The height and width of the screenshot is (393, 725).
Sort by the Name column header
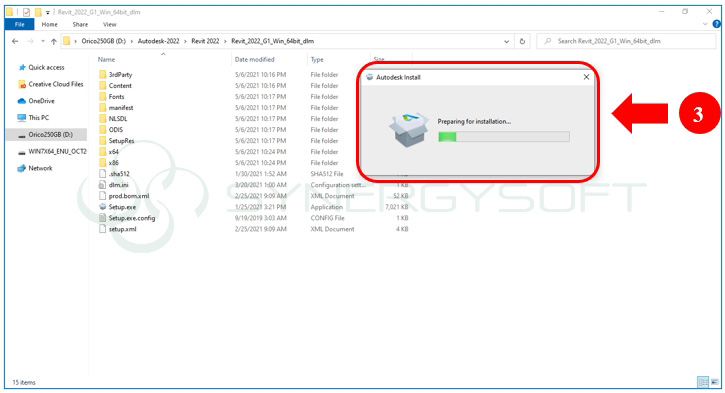pyautogui.click(x=106, y=59)
